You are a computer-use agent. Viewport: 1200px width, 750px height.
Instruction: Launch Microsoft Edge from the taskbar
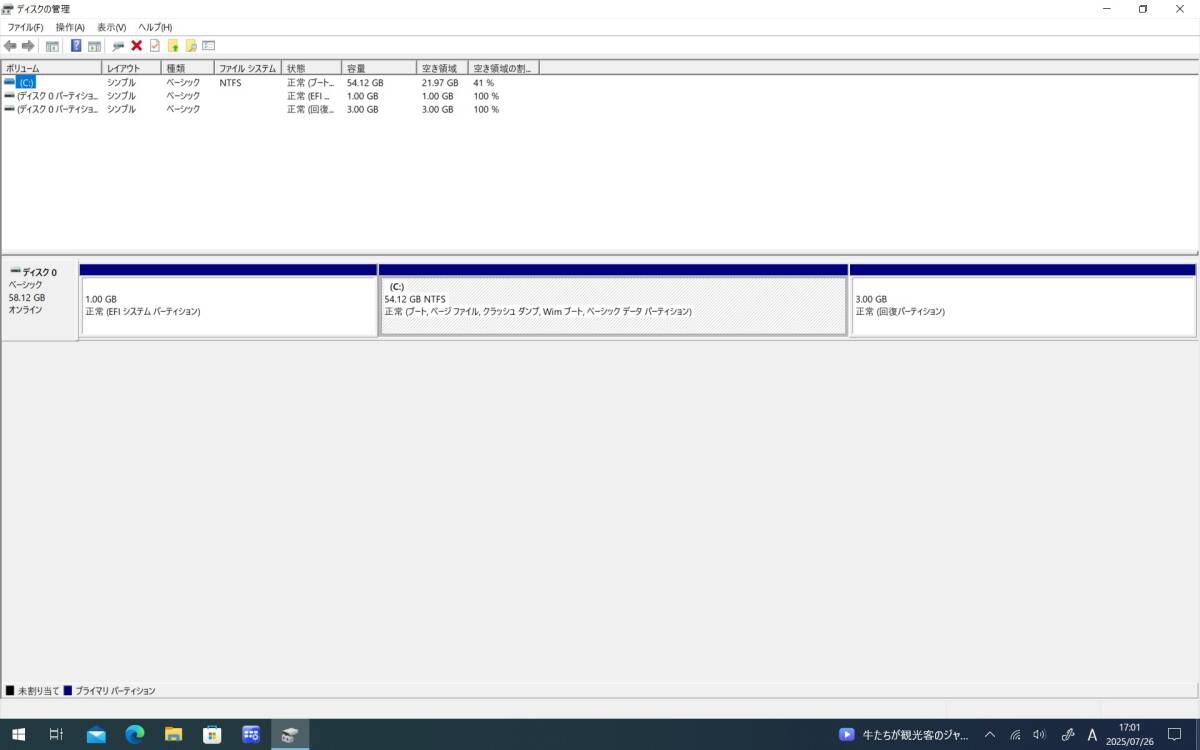tap(135, 734)
